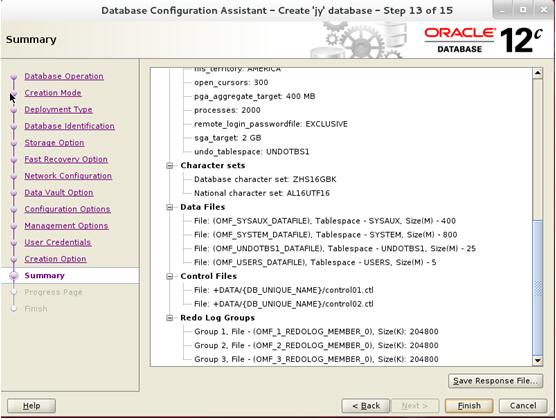The width and height of the screenshot is (556, 420).
Task: Select Redo Log Group 2 row
Action: (x=316, y=346)
